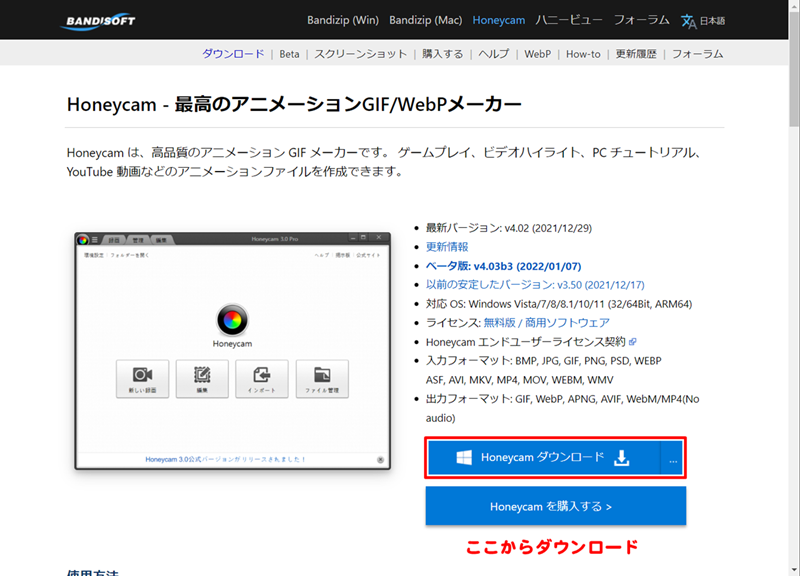The image size is (800, 576).
Task: Select the ダウンロード subnav tab
Action: tap(233, 54)
